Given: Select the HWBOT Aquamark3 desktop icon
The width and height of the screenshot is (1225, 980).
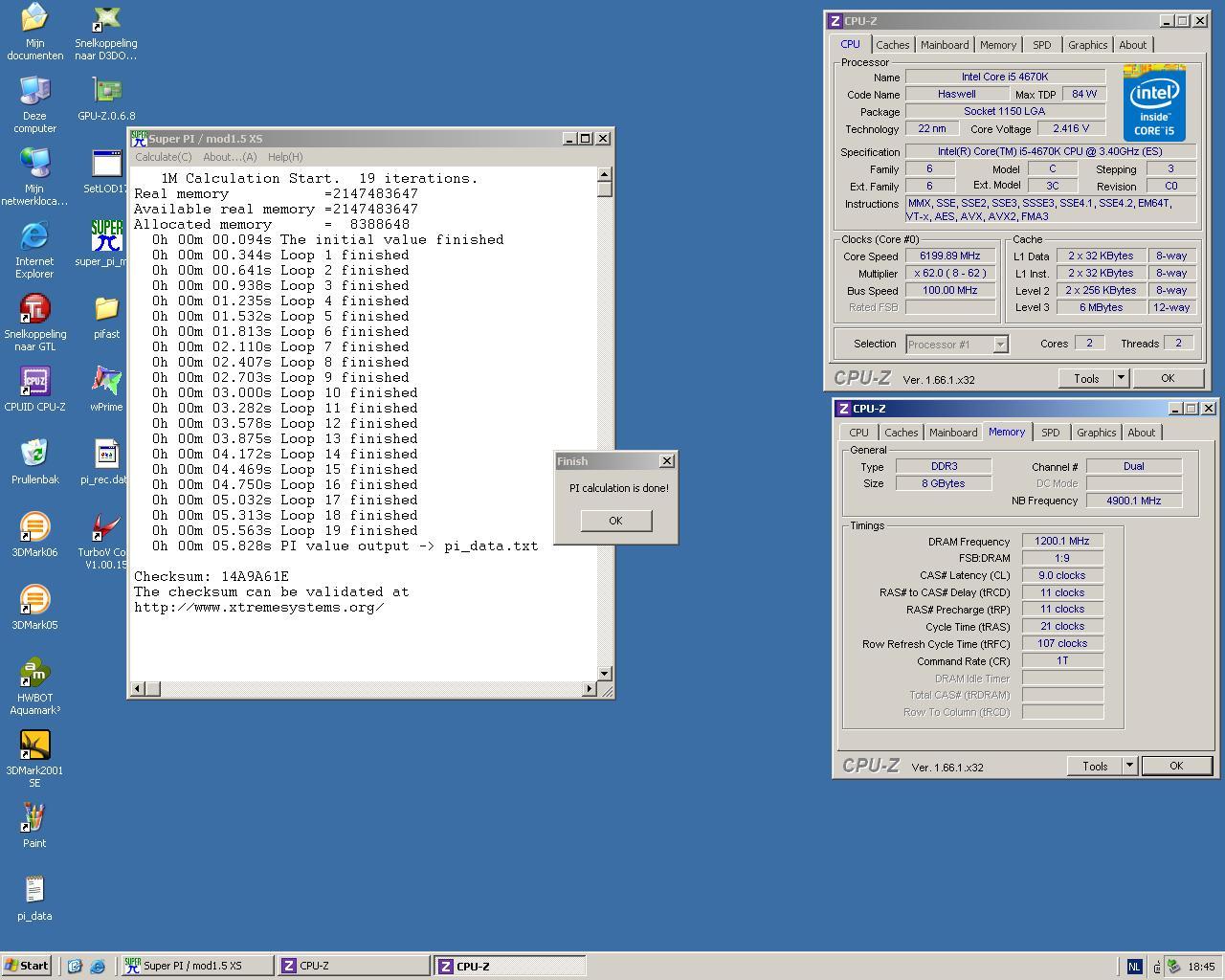Looking at the screenshot, I should pos(34,686).
